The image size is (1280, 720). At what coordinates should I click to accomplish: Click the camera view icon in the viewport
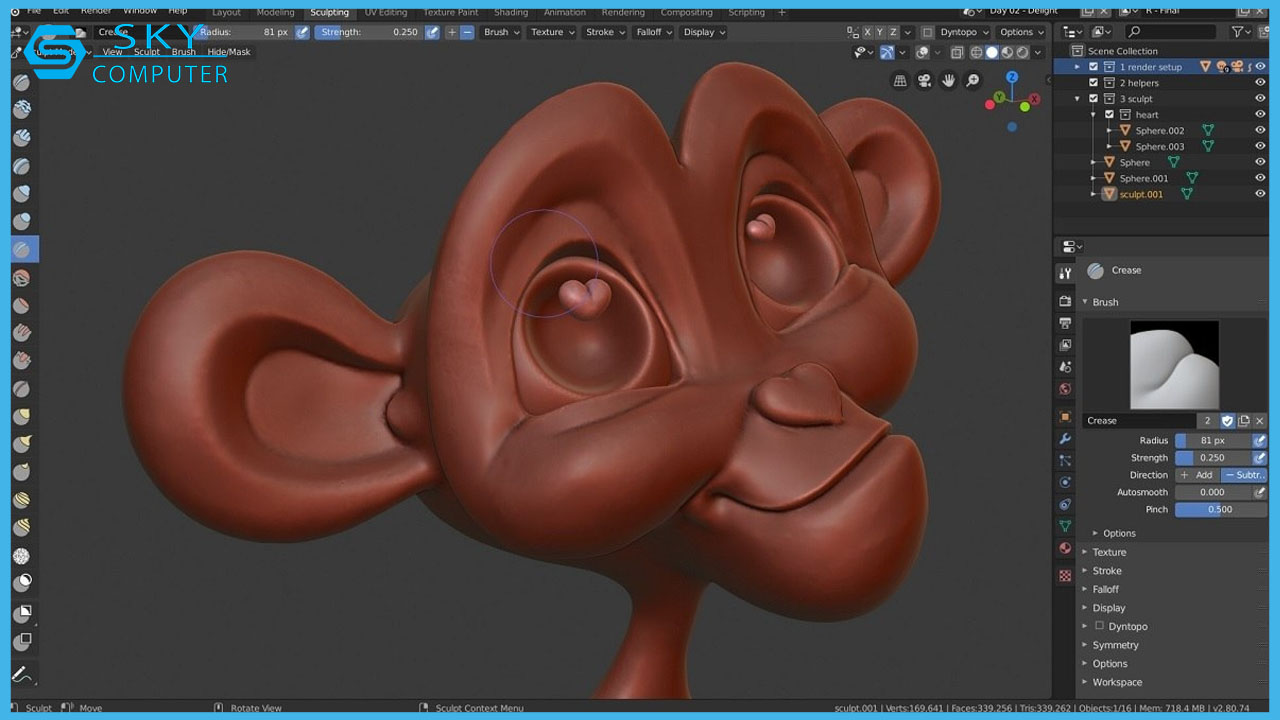(924, 81)
